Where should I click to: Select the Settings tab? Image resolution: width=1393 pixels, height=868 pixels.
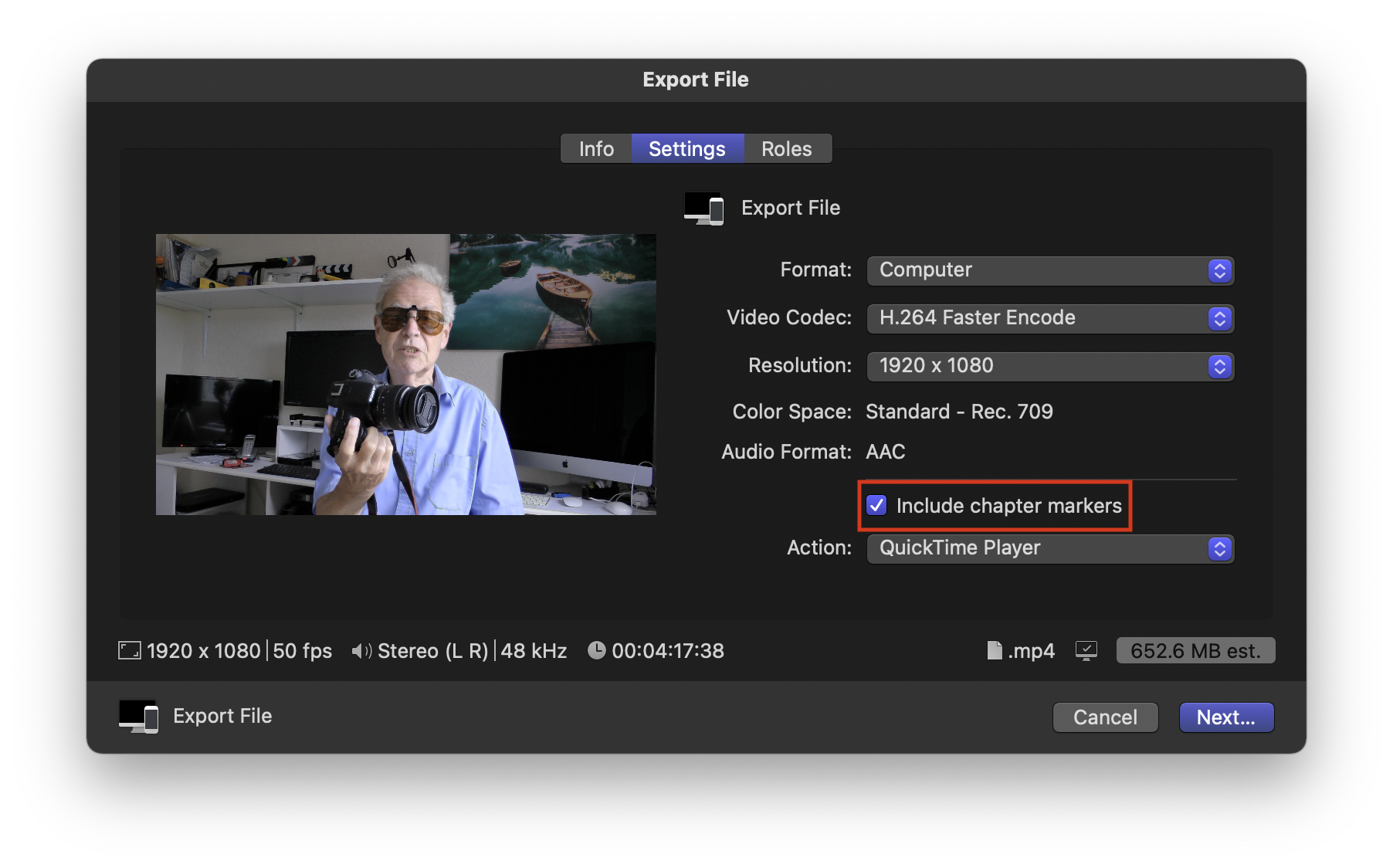pyautogui.click(x=687, y=148)
